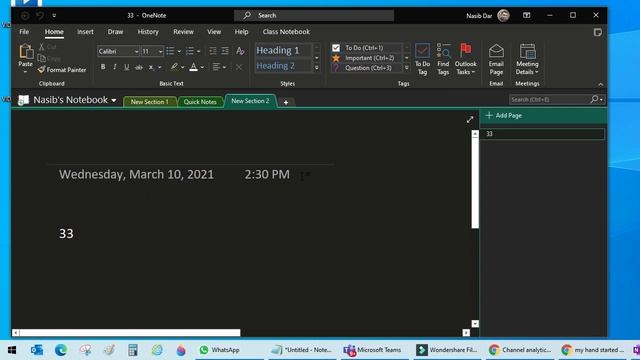Switch to the Draw tab
The image size is (640, 360).
click(115, 32)
